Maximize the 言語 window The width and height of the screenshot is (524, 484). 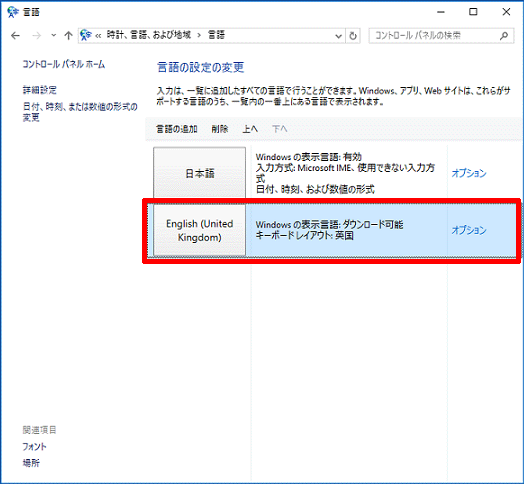click(x=473, y=12)
